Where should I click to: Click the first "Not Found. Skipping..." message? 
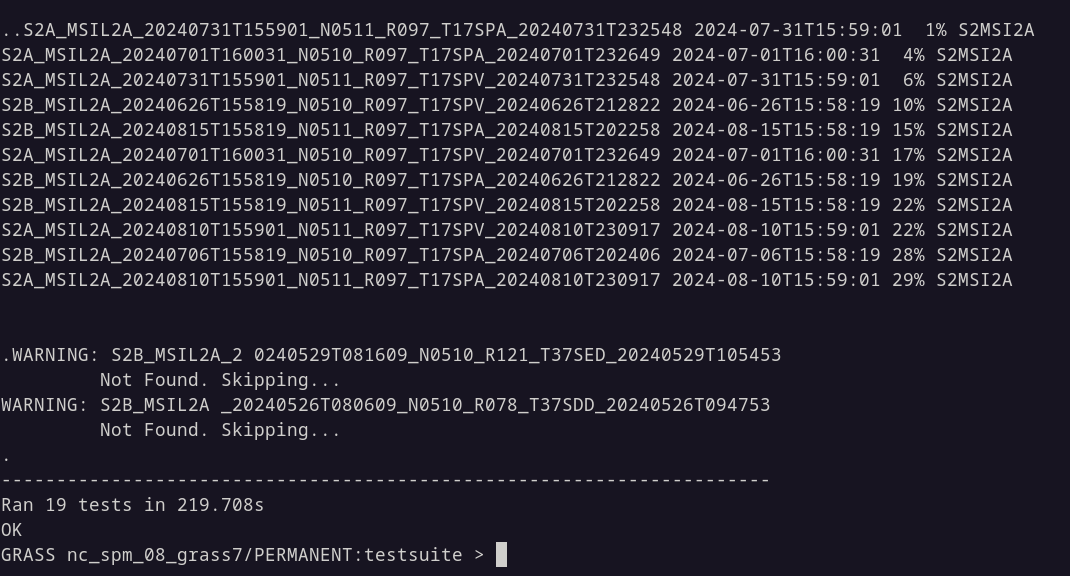(220, 380)
